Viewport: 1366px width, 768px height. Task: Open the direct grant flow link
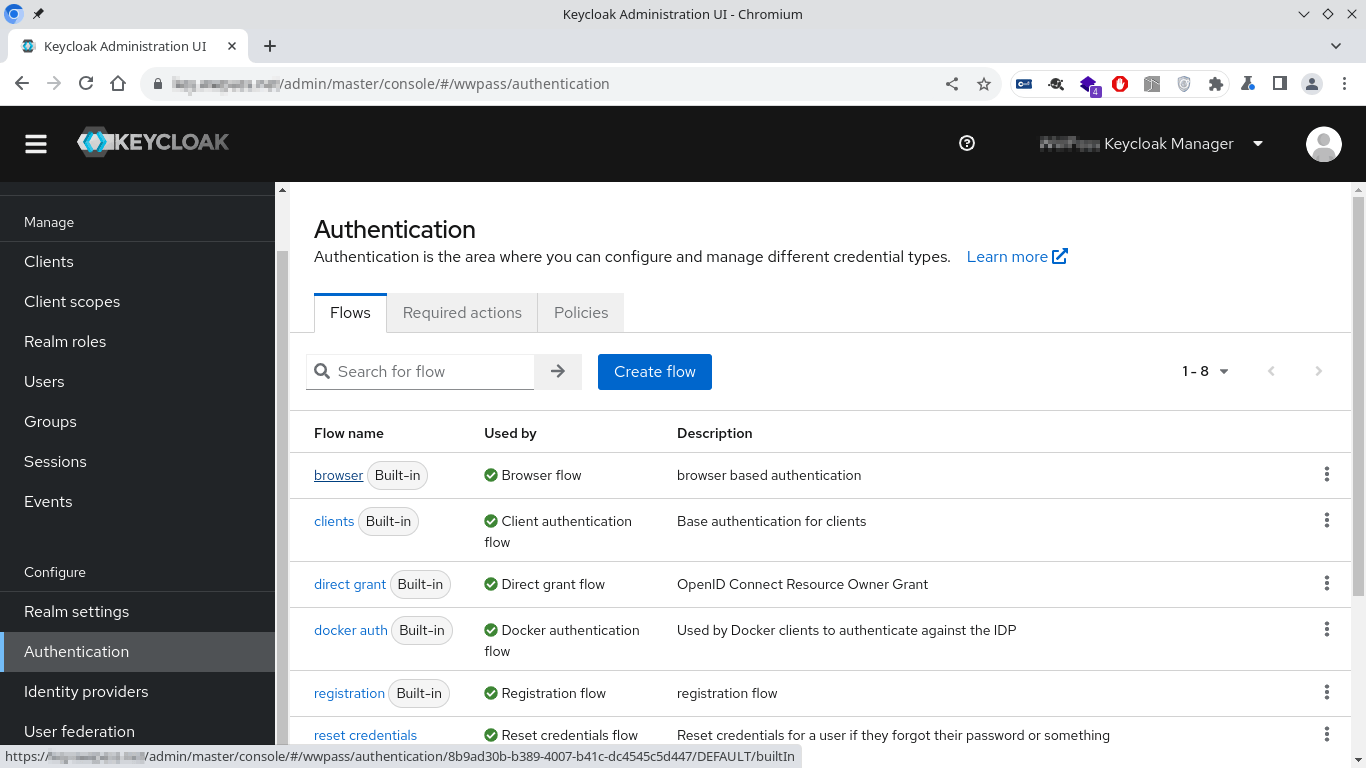(x=350, y=584)
